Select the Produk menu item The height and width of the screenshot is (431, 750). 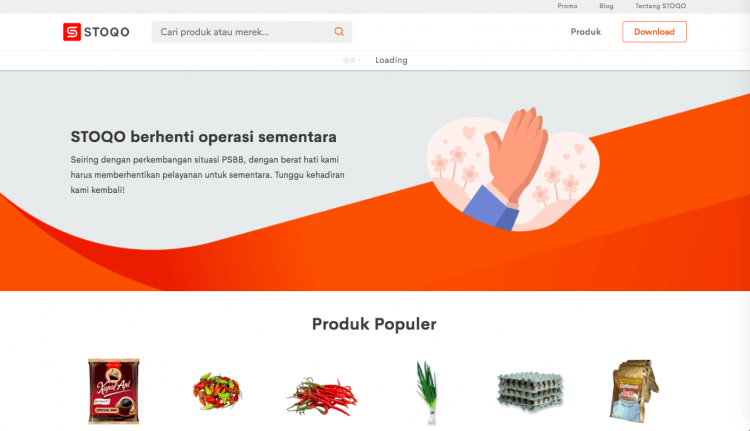point(585,32)
